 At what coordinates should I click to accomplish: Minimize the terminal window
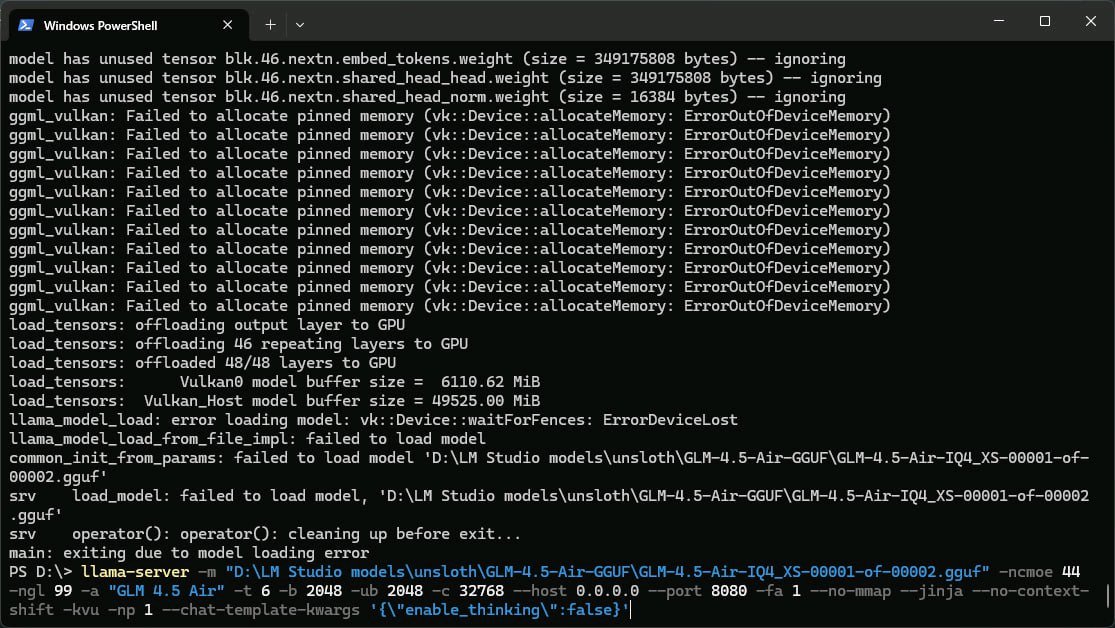(999, 21)
